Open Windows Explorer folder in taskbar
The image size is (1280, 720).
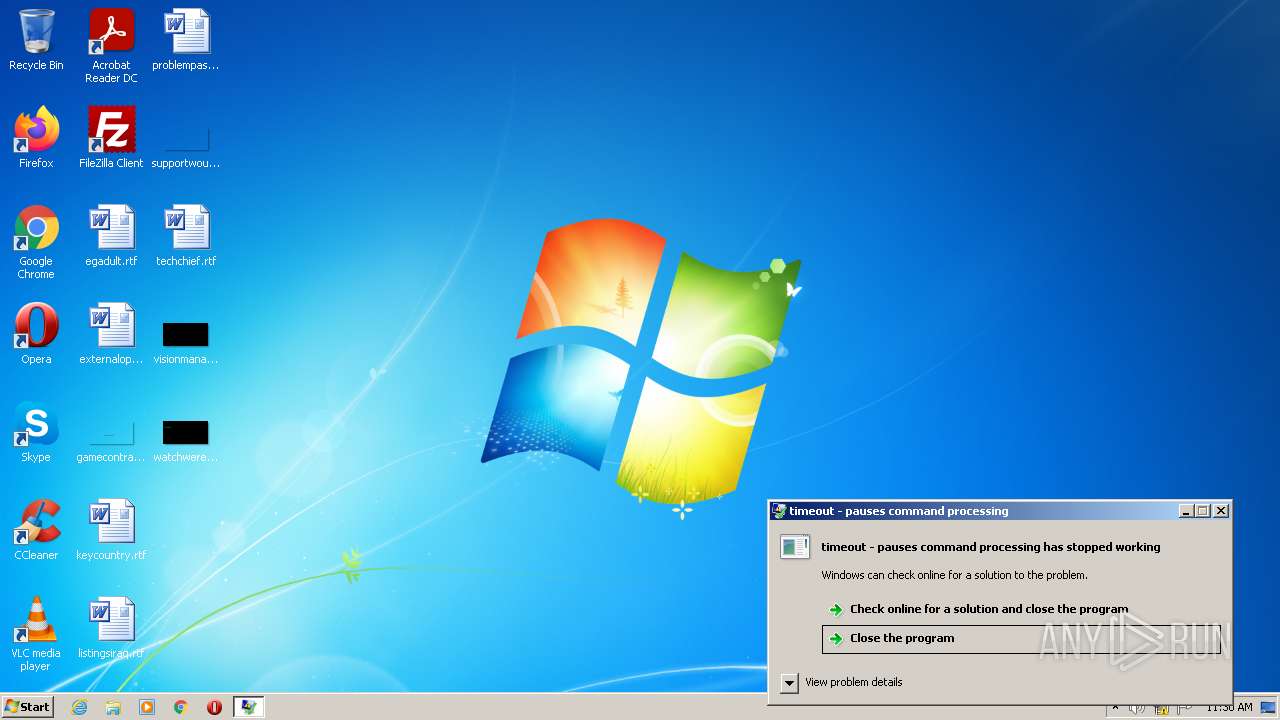coord(113,707)
